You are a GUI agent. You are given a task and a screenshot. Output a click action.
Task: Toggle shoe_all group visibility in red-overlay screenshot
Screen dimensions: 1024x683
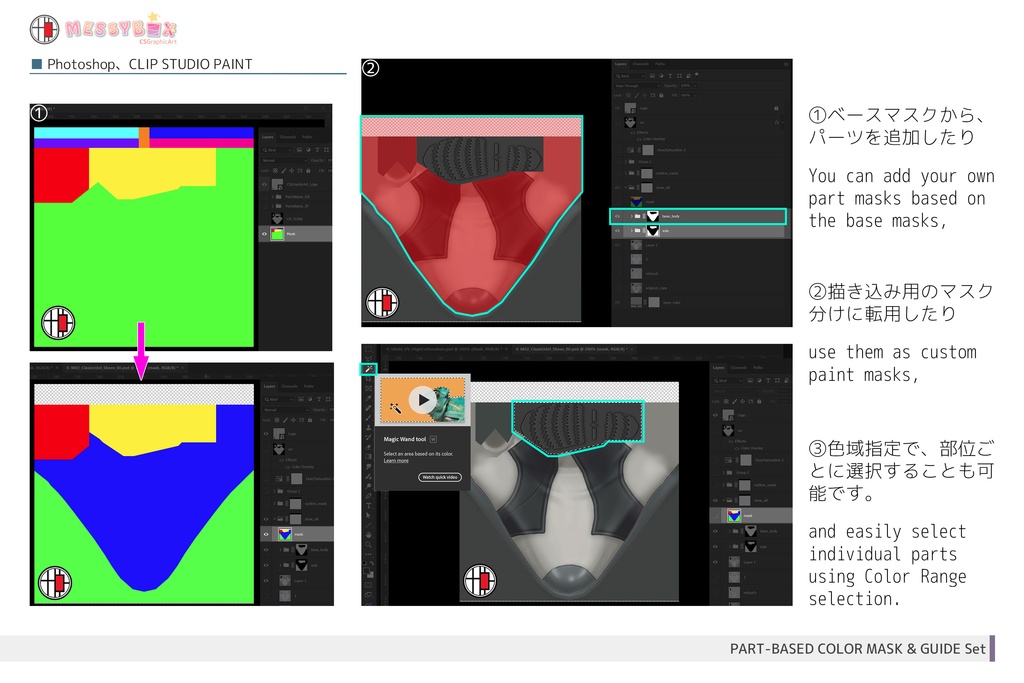point(617,187)
